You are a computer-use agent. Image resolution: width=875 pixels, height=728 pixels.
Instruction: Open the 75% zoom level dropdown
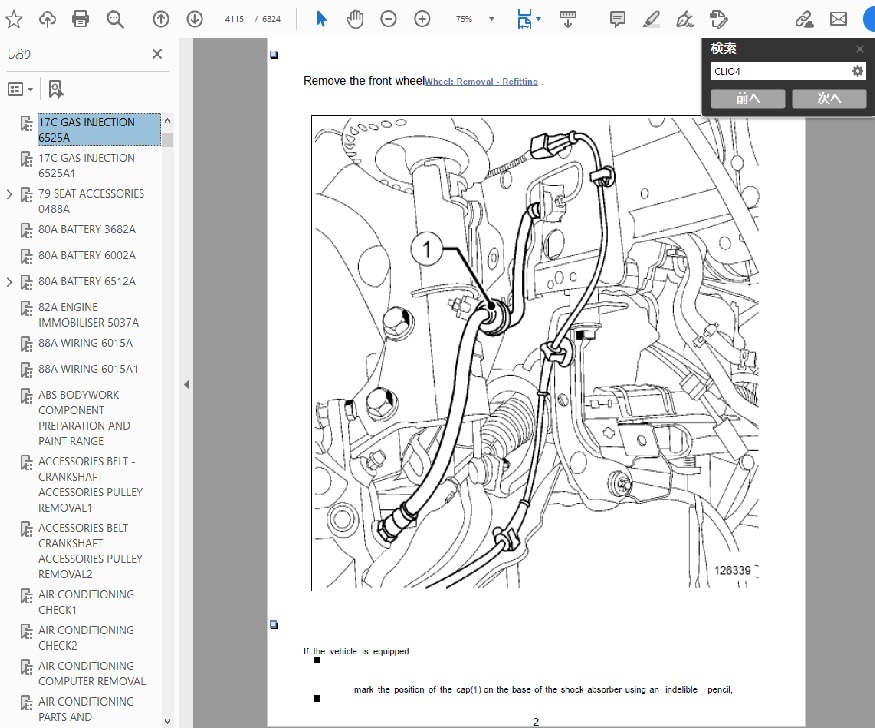pos(492,19)
